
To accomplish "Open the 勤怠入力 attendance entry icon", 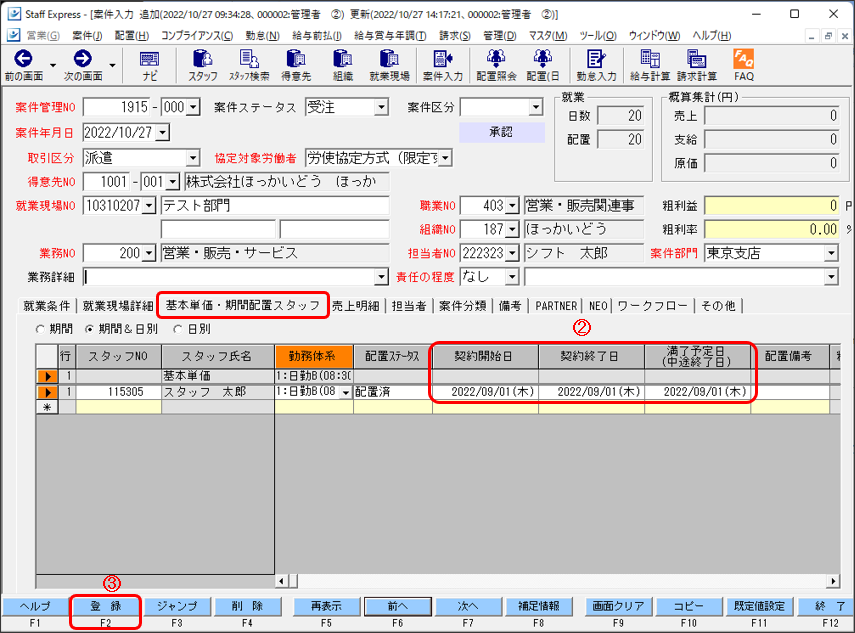I will [596, 65].
